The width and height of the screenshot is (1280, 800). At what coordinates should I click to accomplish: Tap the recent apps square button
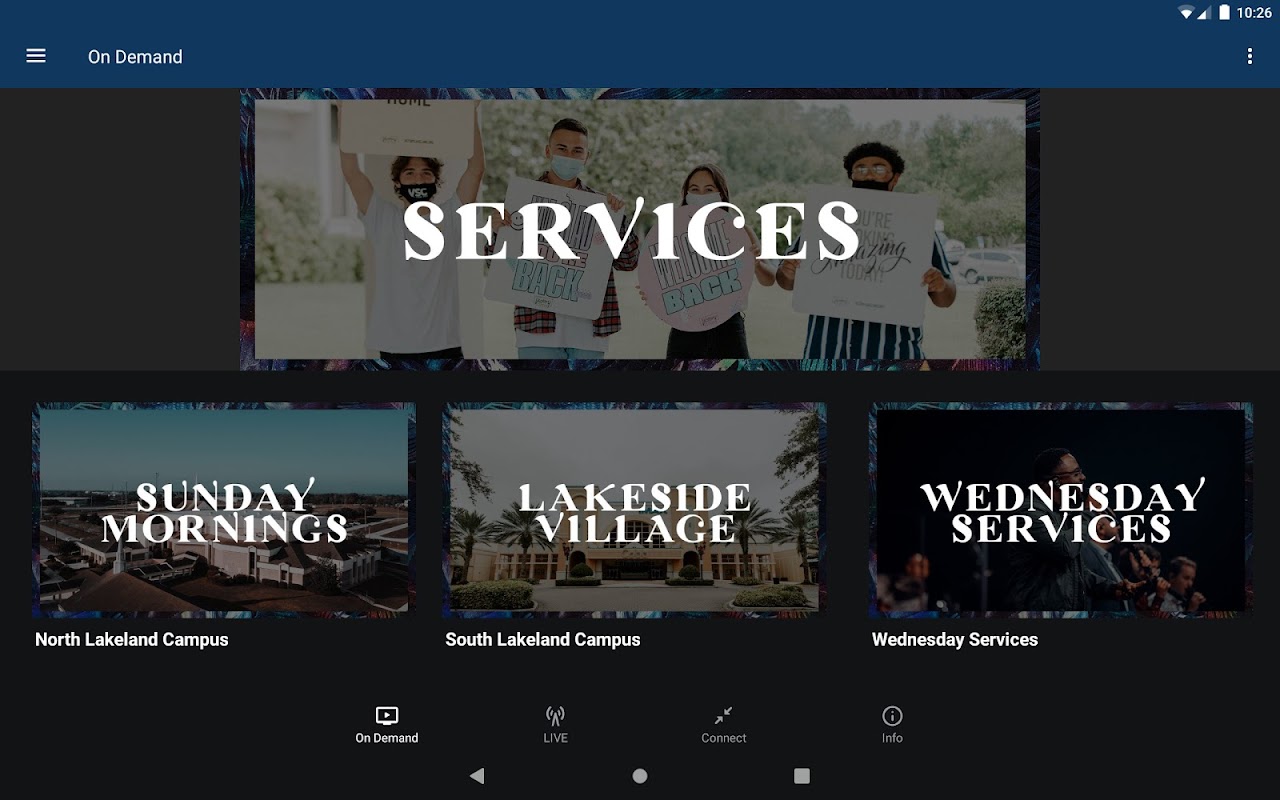[801, 775]
